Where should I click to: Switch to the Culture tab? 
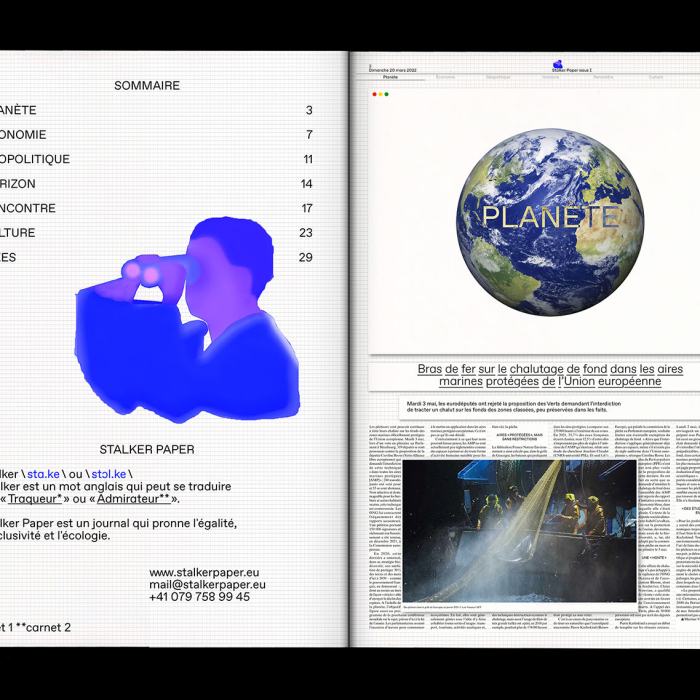pos(656,77)
